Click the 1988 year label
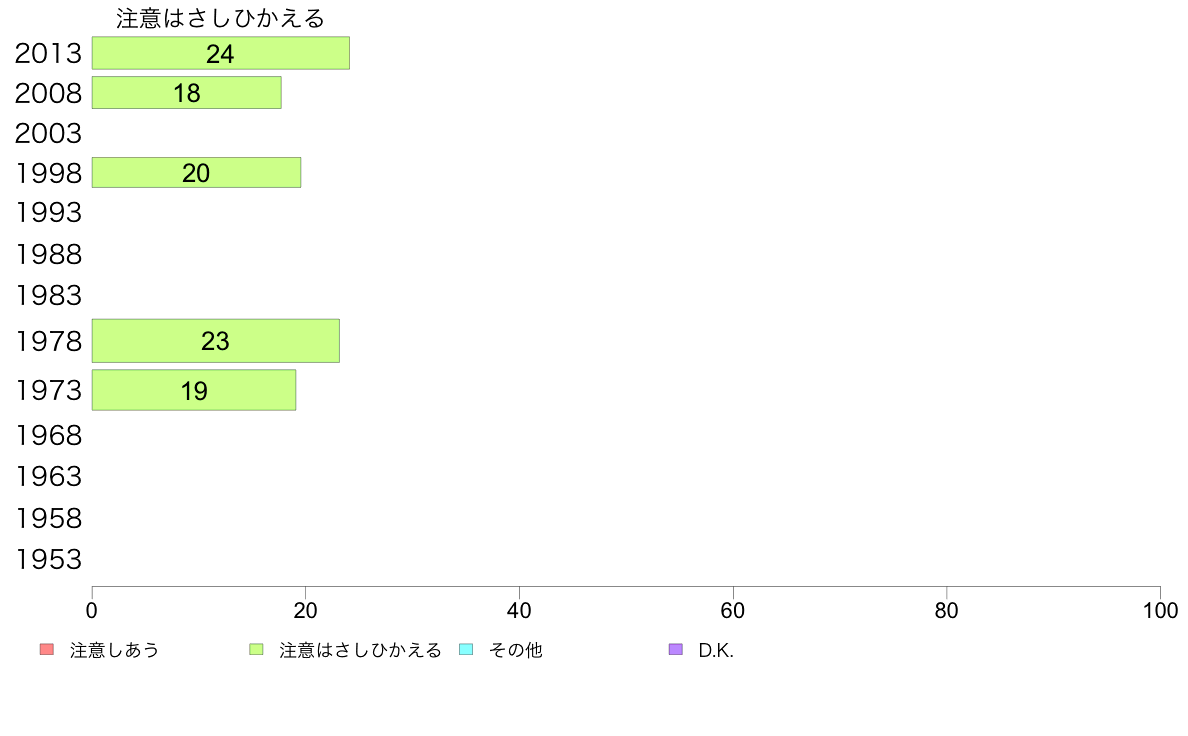This screenshot has width=1188, height=736. (x=48, y=255)
